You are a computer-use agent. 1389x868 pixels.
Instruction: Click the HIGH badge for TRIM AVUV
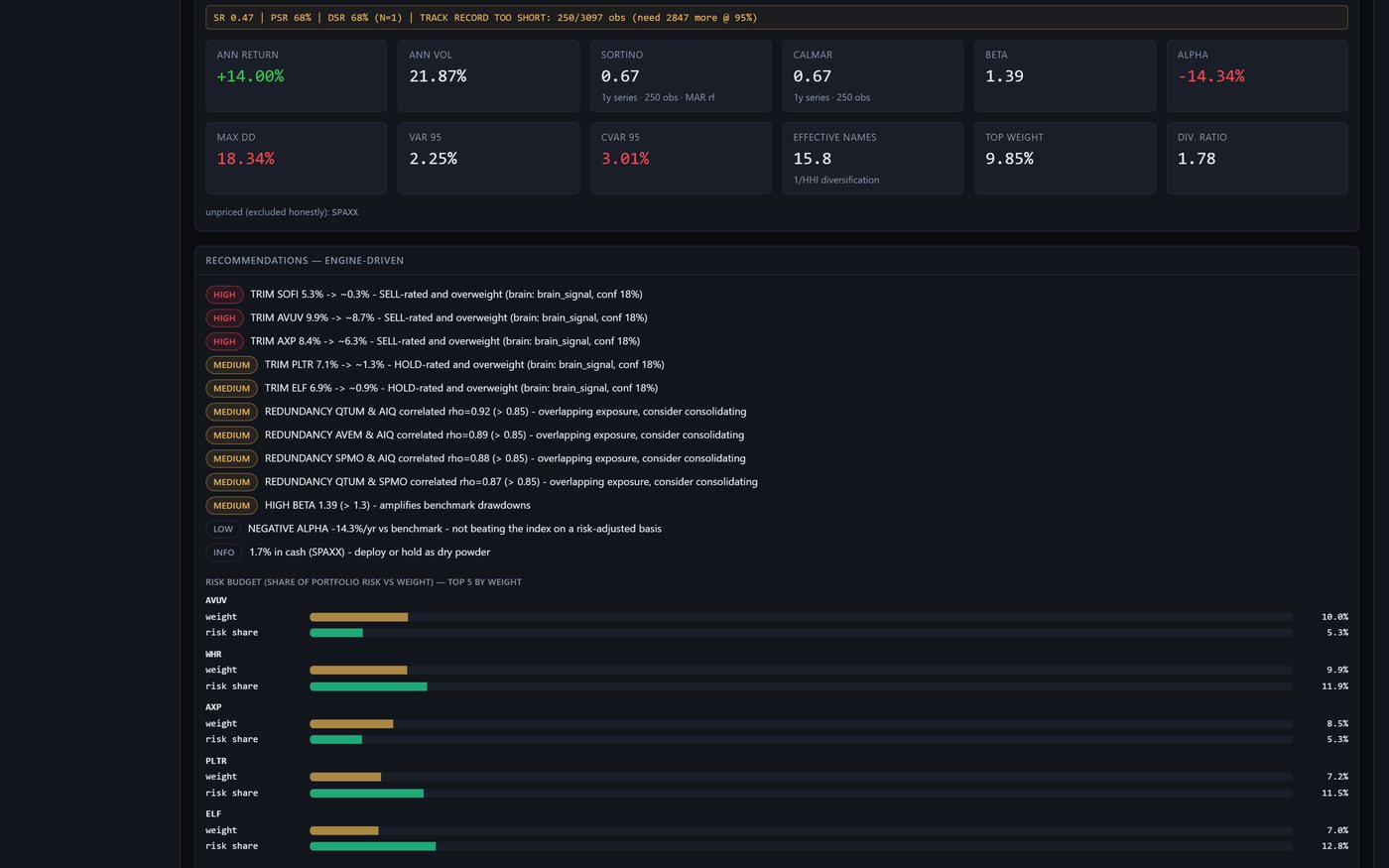tap(224, 317)
